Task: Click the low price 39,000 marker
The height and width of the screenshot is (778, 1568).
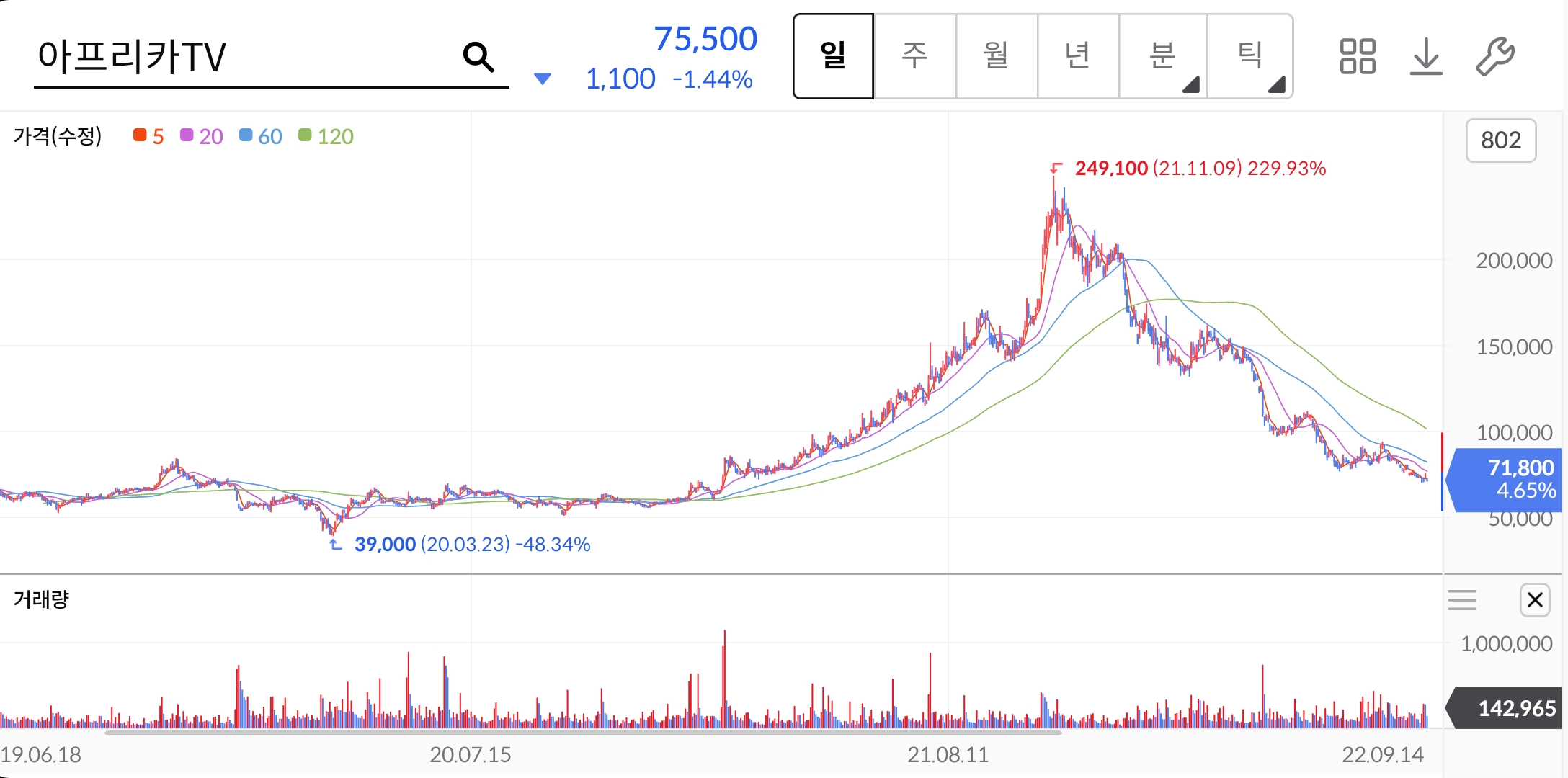Action: [x=385, y=545]
